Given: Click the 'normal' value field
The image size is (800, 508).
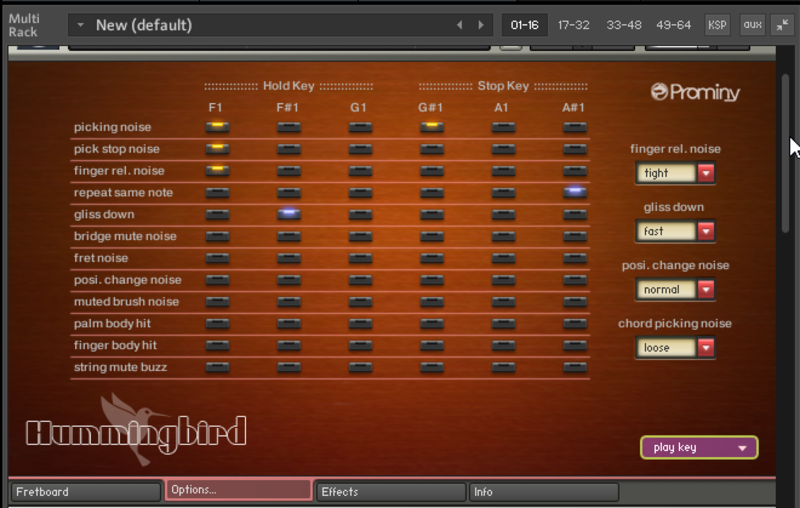Looking at the screenshot, I should pyautogui.click(x=666, y=289).
